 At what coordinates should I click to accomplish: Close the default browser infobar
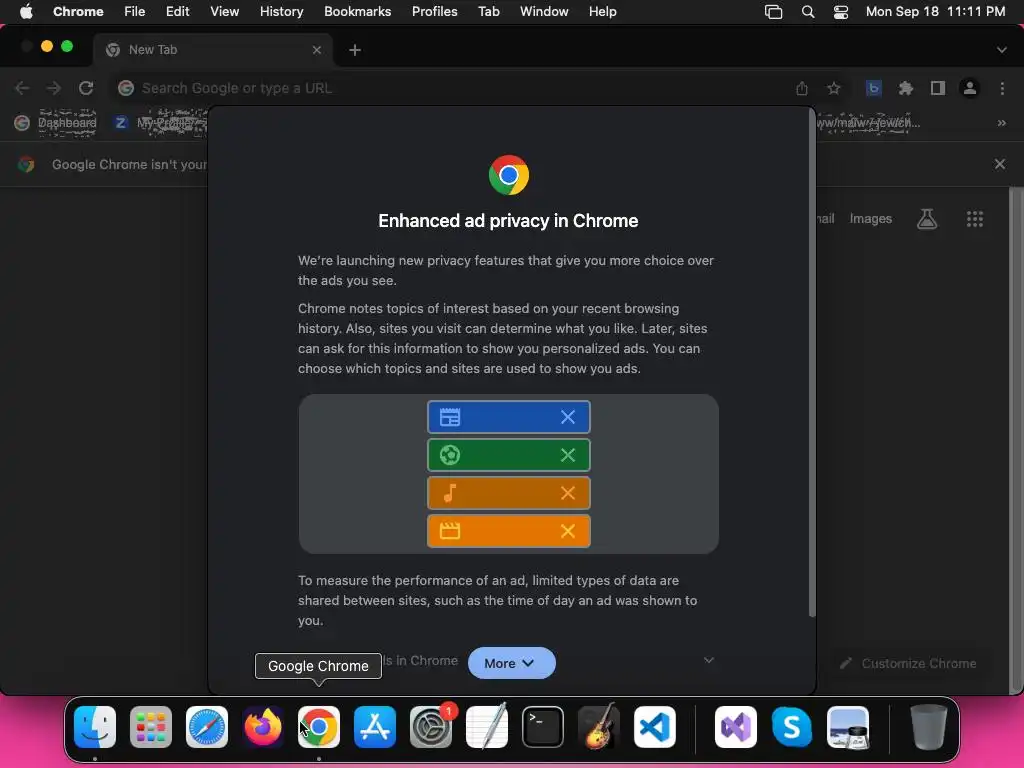click(x=1000, y=164)
